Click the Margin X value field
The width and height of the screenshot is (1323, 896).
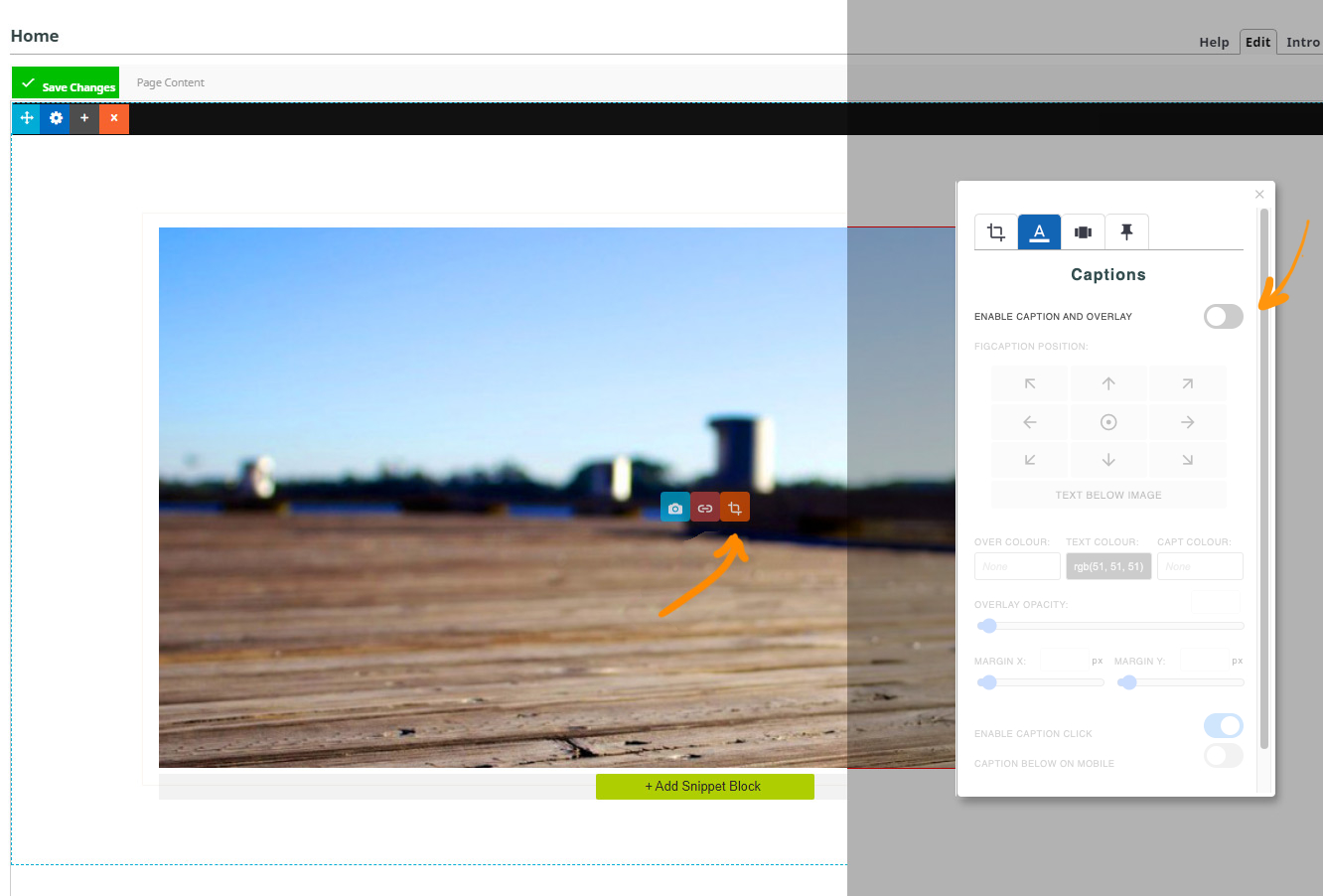point(1064,661)
